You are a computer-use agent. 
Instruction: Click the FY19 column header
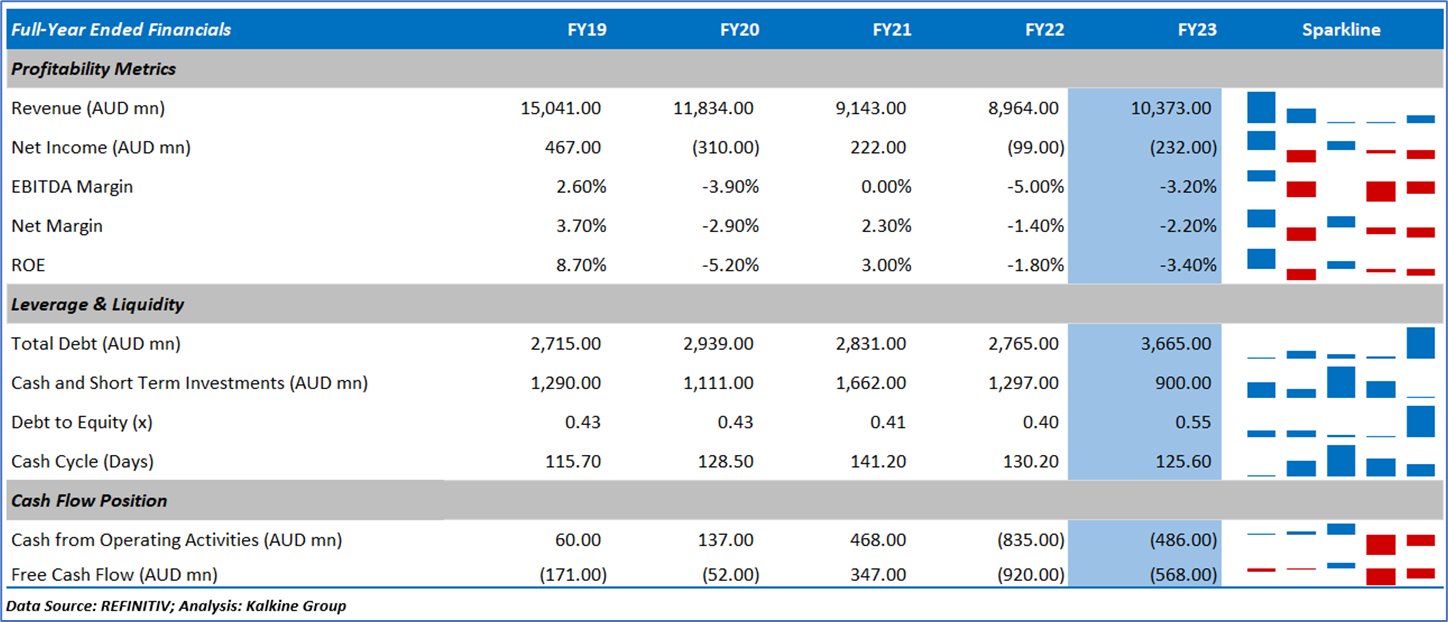click(586, 30)
